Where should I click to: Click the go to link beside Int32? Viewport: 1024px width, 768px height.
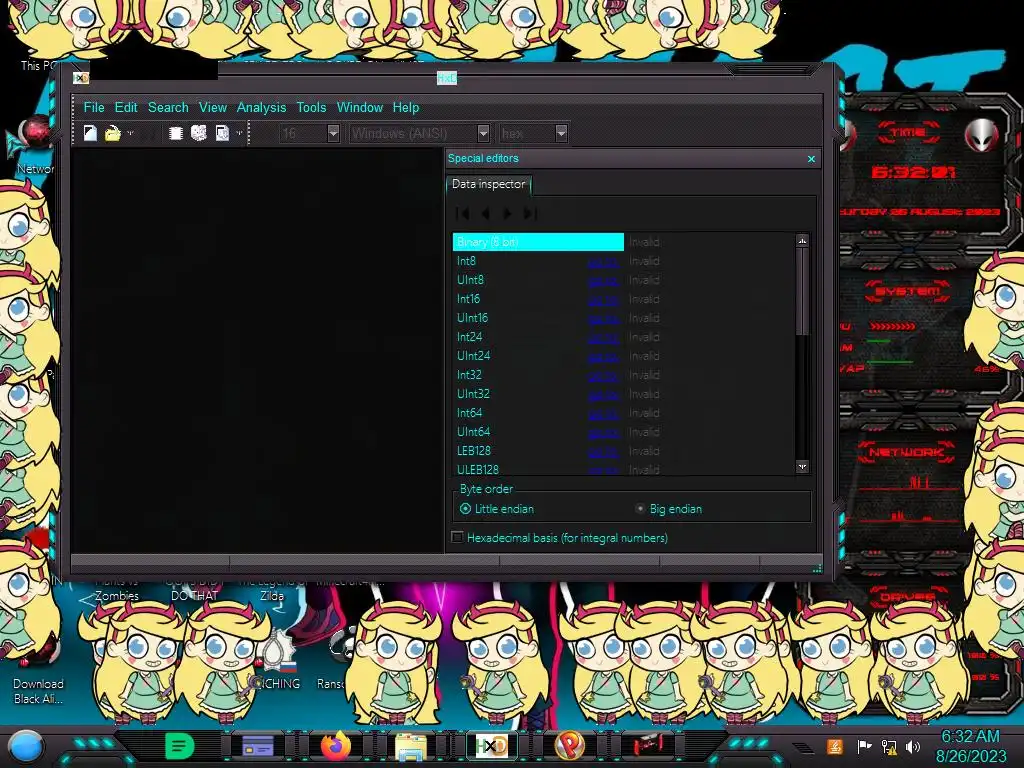(x=603, y=376)
